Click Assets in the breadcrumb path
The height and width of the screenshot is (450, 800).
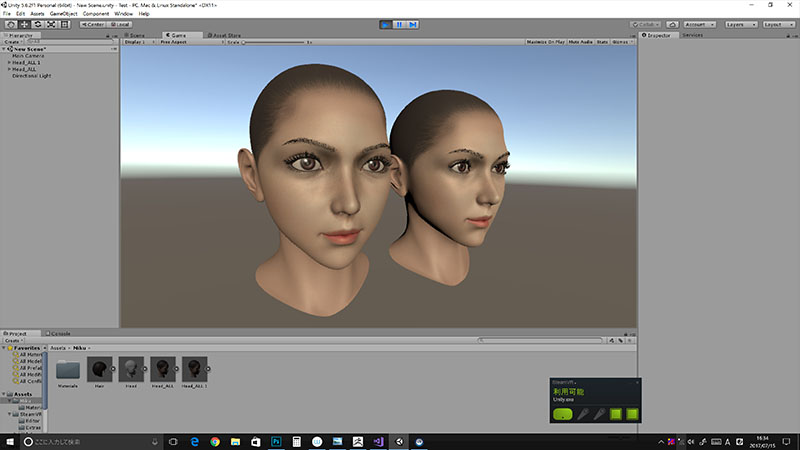pos(58,348)
